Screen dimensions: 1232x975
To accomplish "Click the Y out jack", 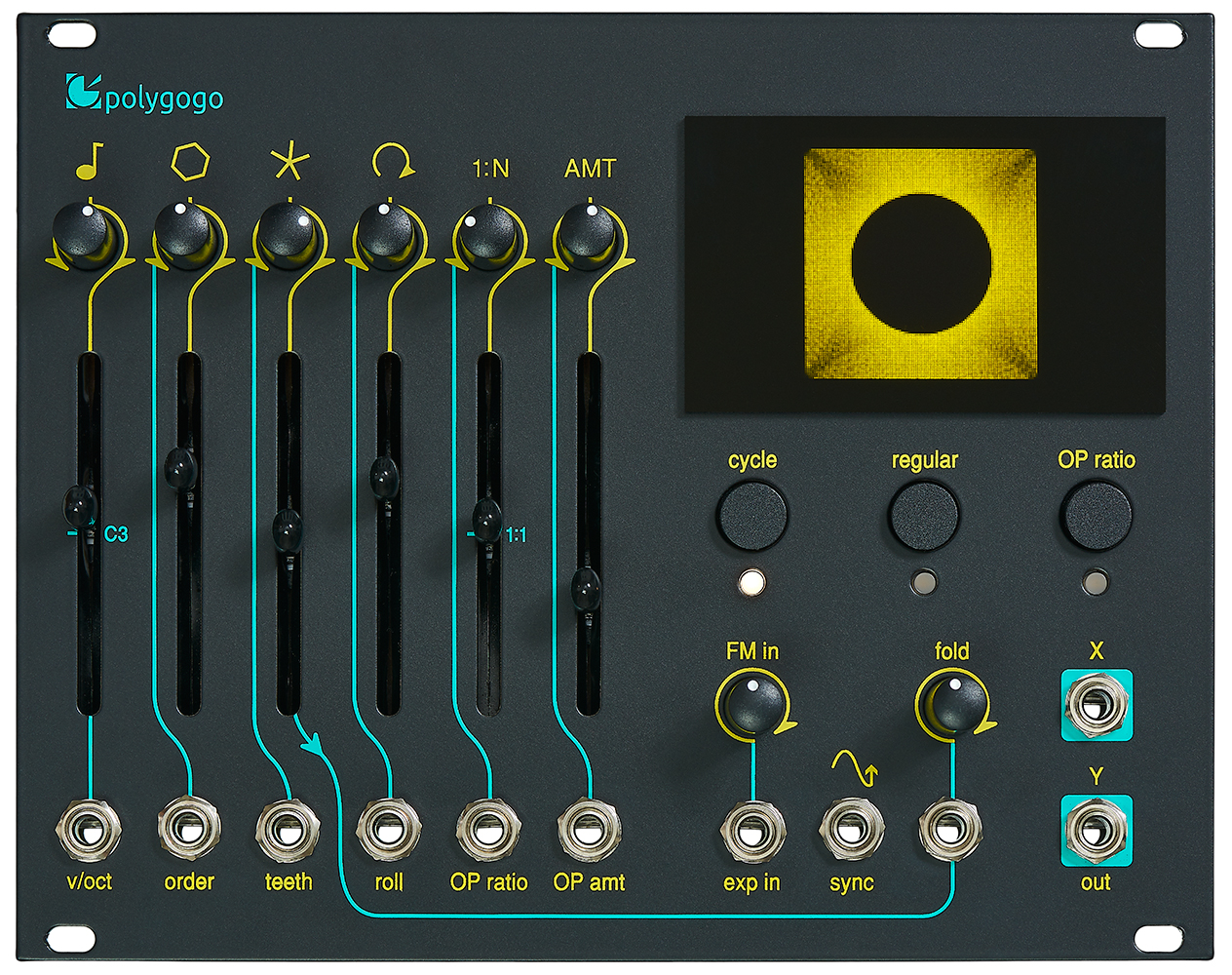I will tap(1097, 831).
